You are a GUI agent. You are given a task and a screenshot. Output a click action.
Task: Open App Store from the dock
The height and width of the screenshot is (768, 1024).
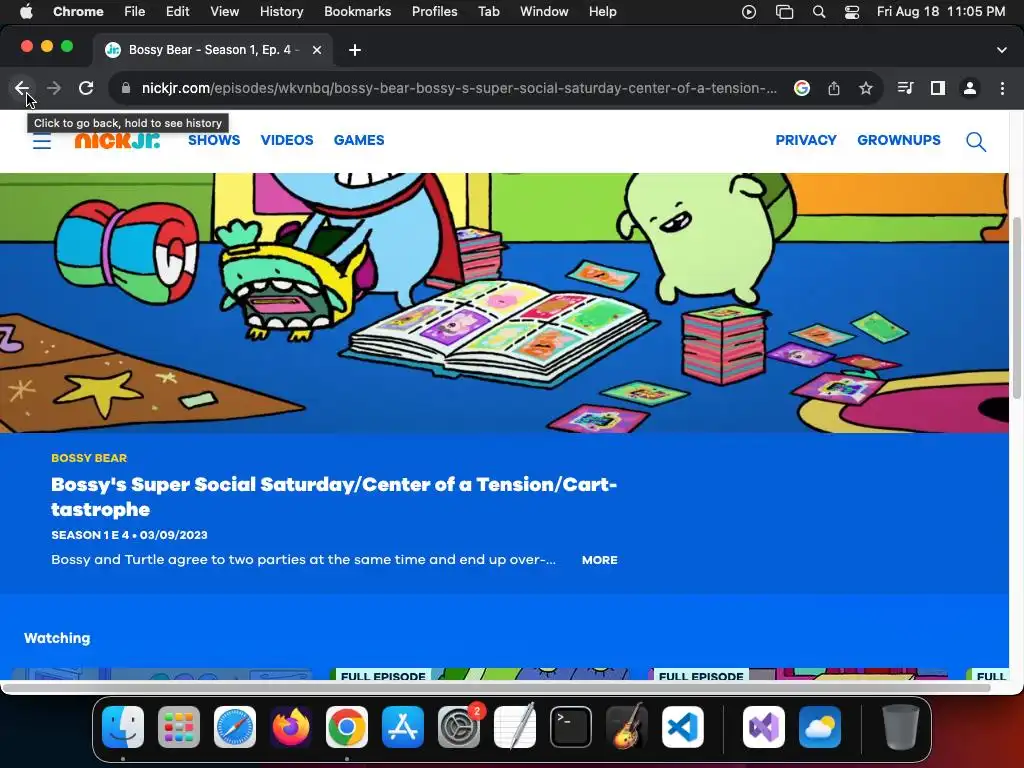[x=403, y=727]
